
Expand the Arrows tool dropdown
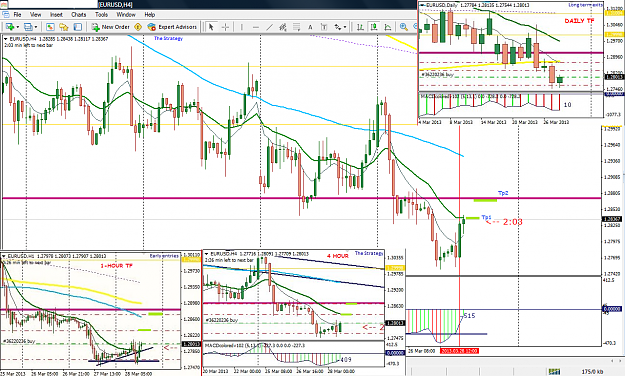click(345, 27)
